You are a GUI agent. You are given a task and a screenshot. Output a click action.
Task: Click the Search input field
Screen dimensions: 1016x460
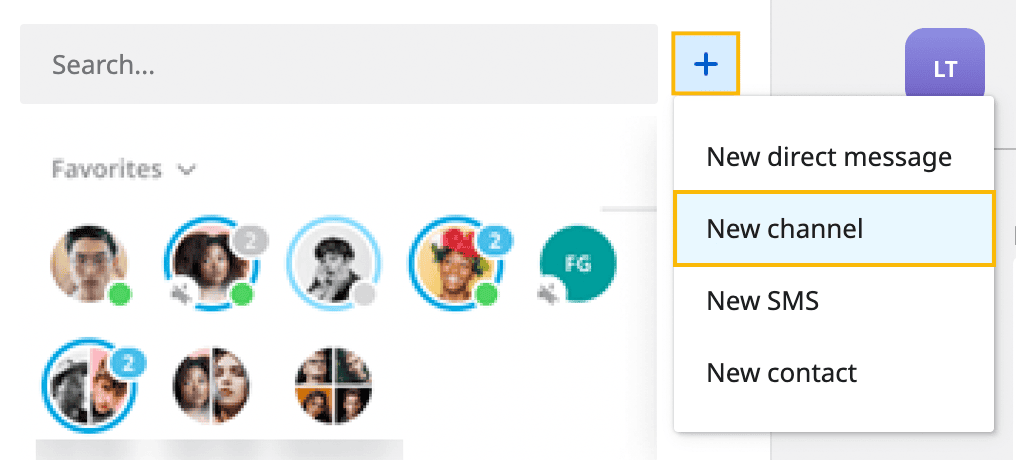pyautogui.click(x=338, y=65)
